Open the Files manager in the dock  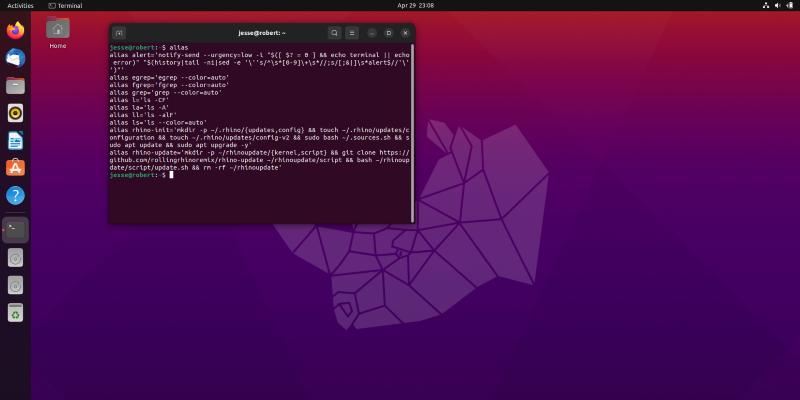click(15, 85)
